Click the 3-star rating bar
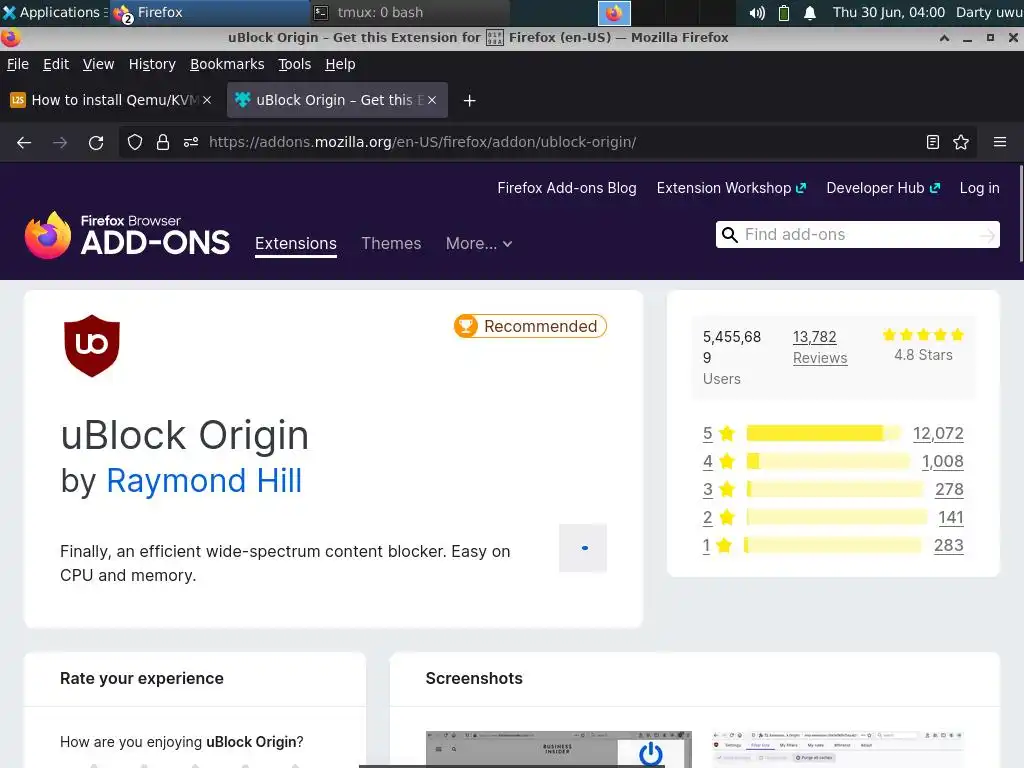The width and height of the screenshot is (1024, 768). tap(835, 489)
